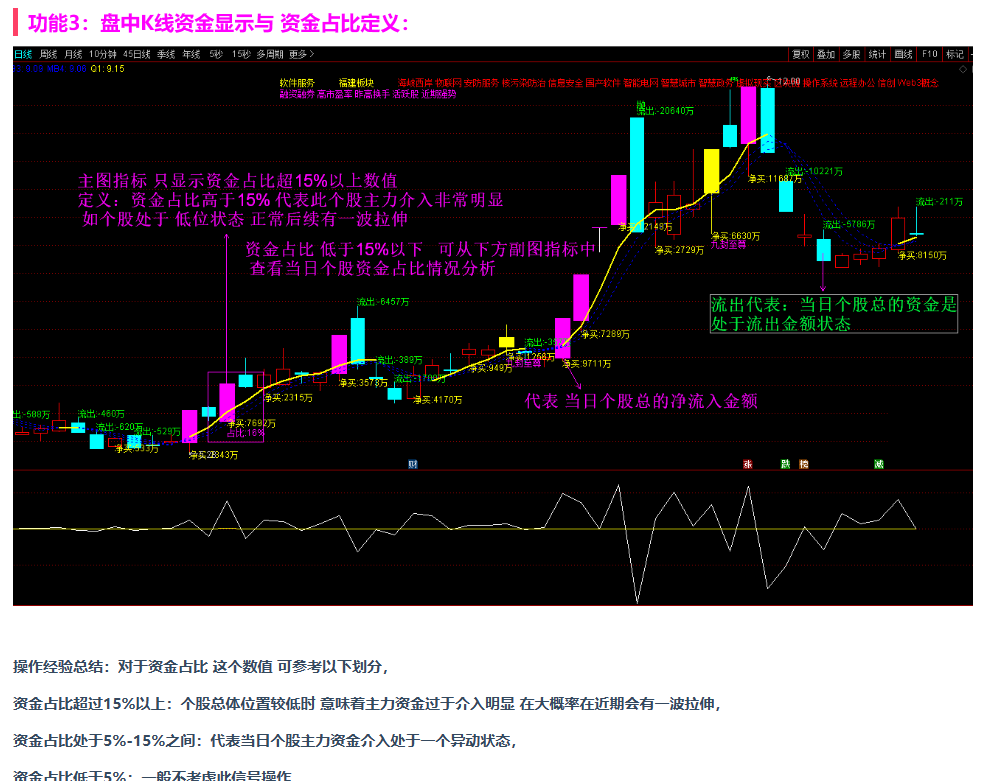
Task: Click the 福建板块 sector link
Action: [x=355, y=82]
